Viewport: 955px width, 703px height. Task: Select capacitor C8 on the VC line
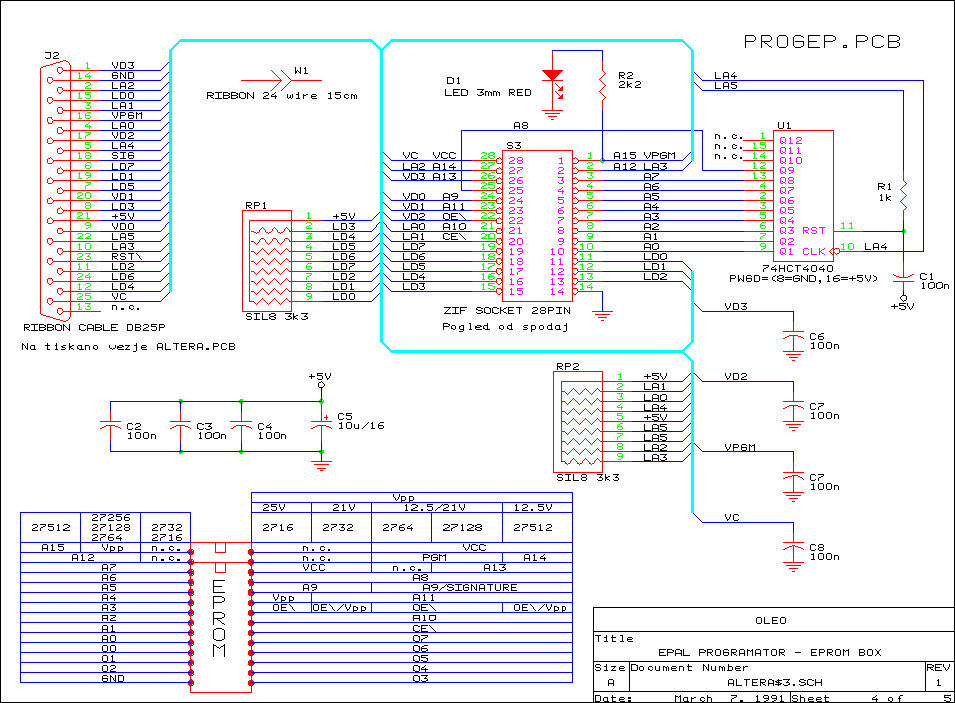tap(794, 548)
